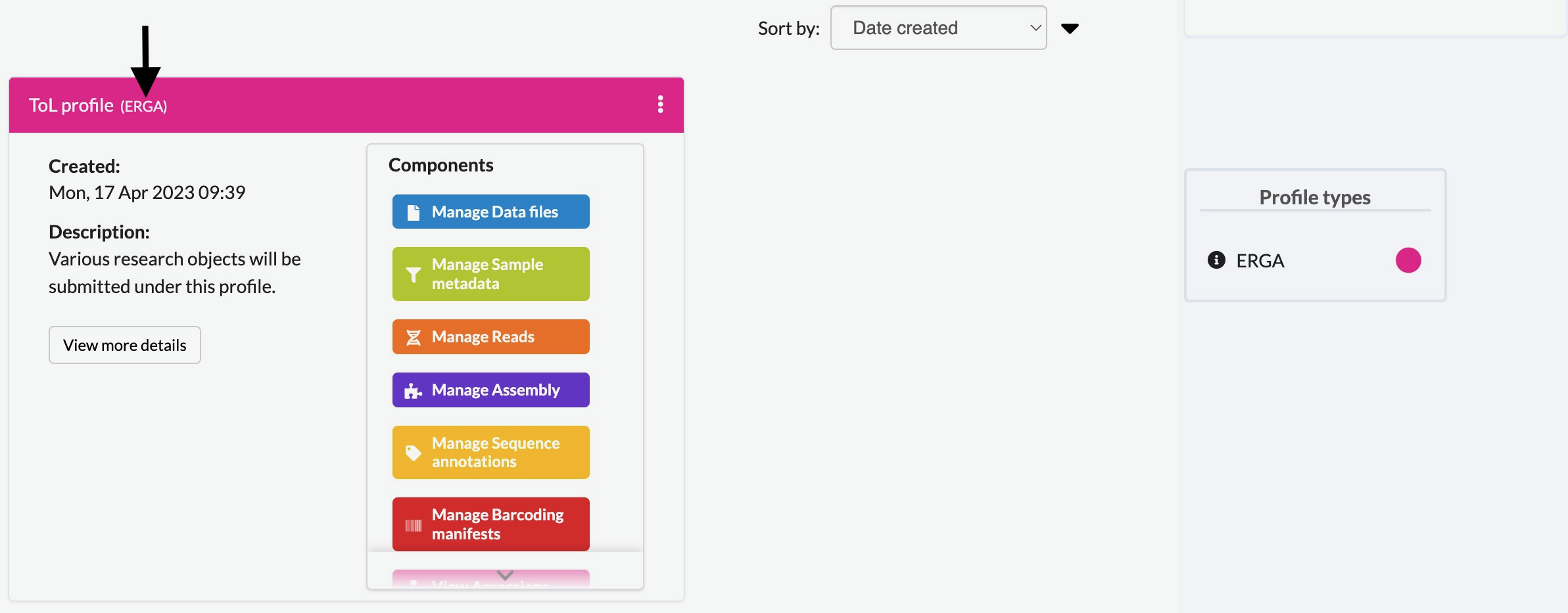Click the ERGA pink color circle
This screenshot has height=613, width=1568.
(x=1408, y=260)
